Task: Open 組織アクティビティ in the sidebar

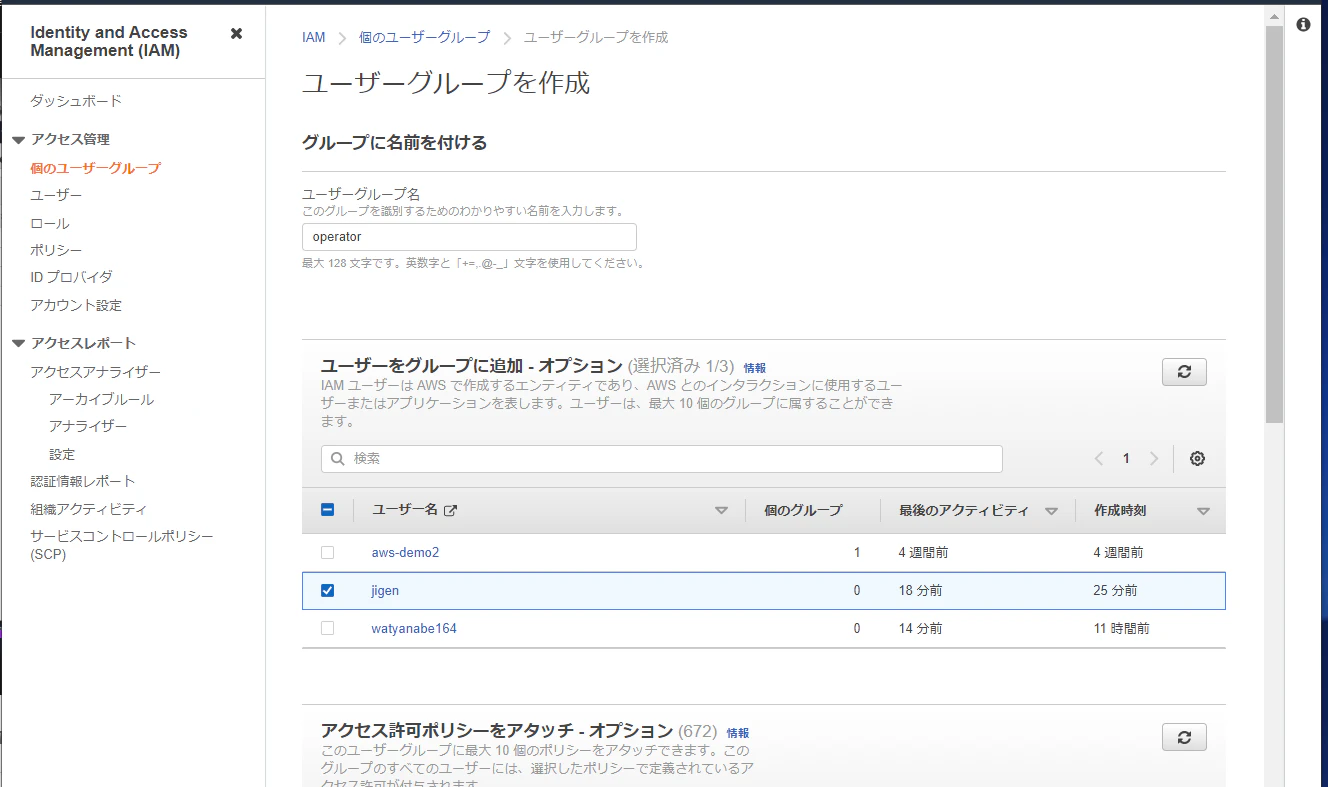Action: pyautogui.click(x=88, y=509)
